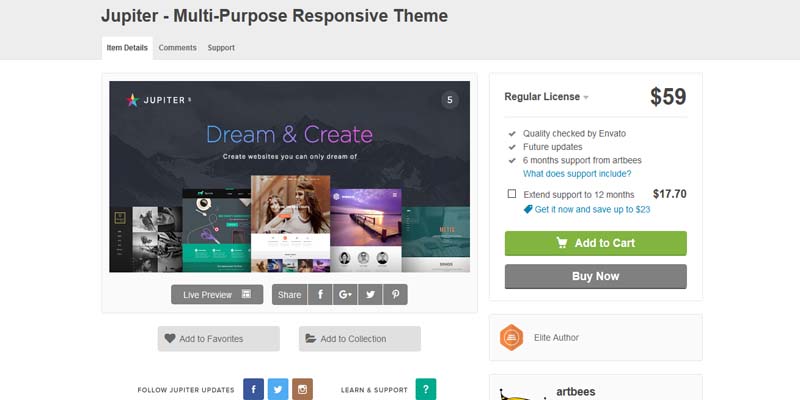
Task: Click the folder icon beside Add to Collection
Action: click(x=311, y=338)
